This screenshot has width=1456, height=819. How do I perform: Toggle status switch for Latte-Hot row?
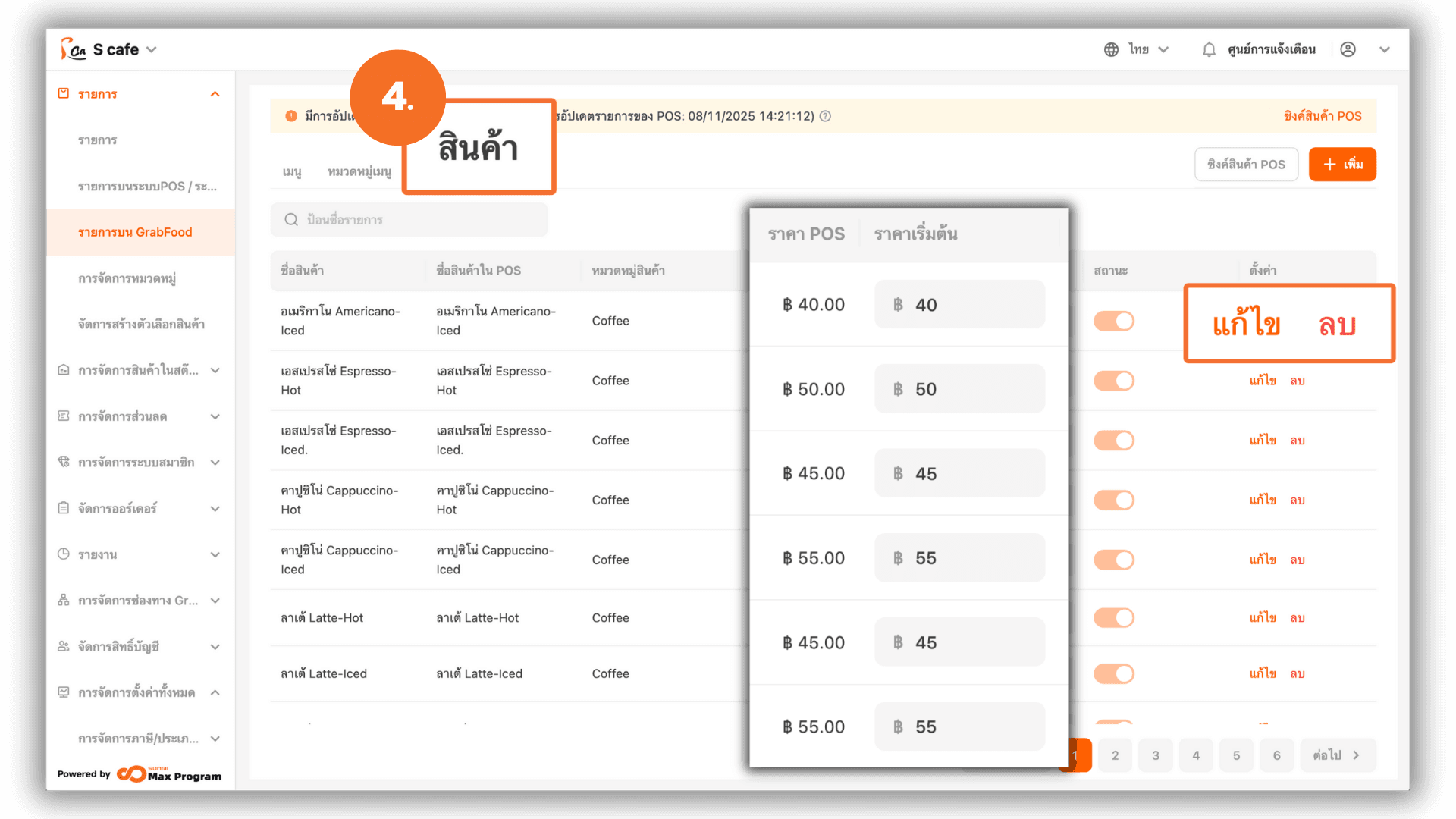click(x=1113, y=618)
